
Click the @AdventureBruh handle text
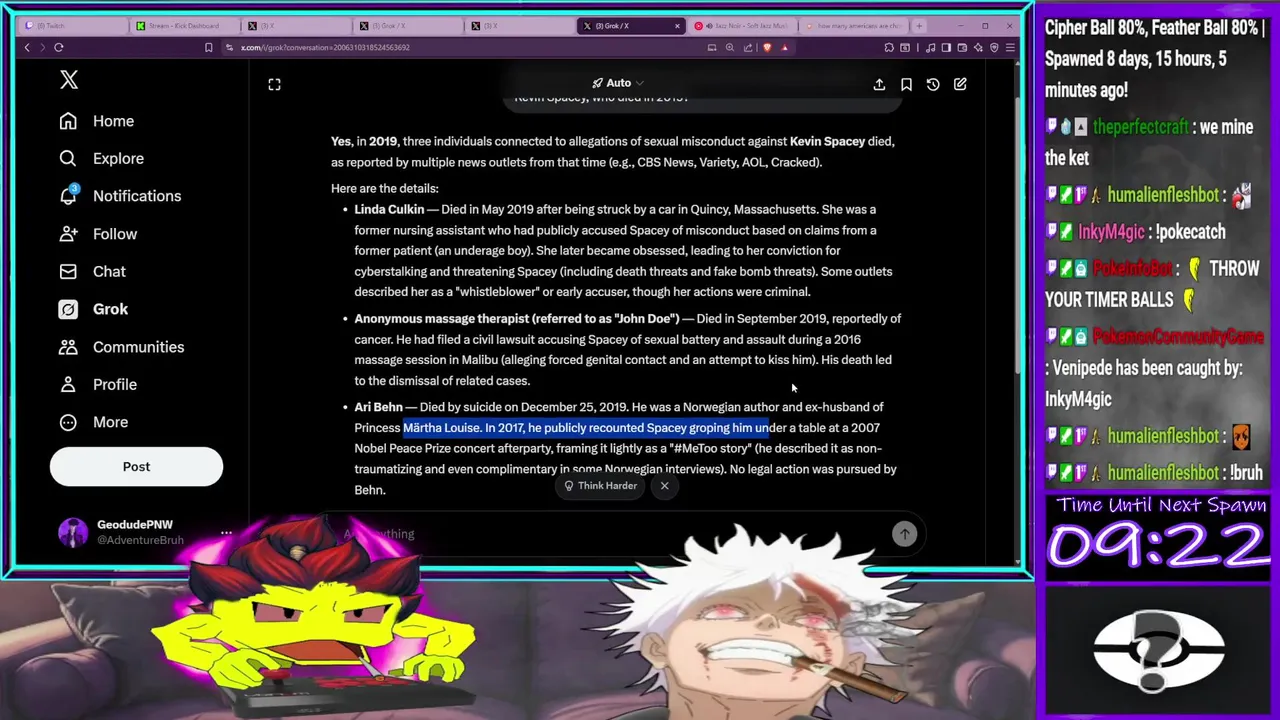pos(140,540)
